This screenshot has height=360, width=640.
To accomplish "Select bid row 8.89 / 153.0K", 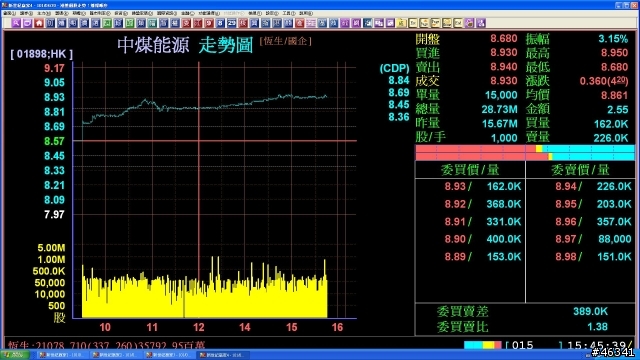I will tap(483, 257).
